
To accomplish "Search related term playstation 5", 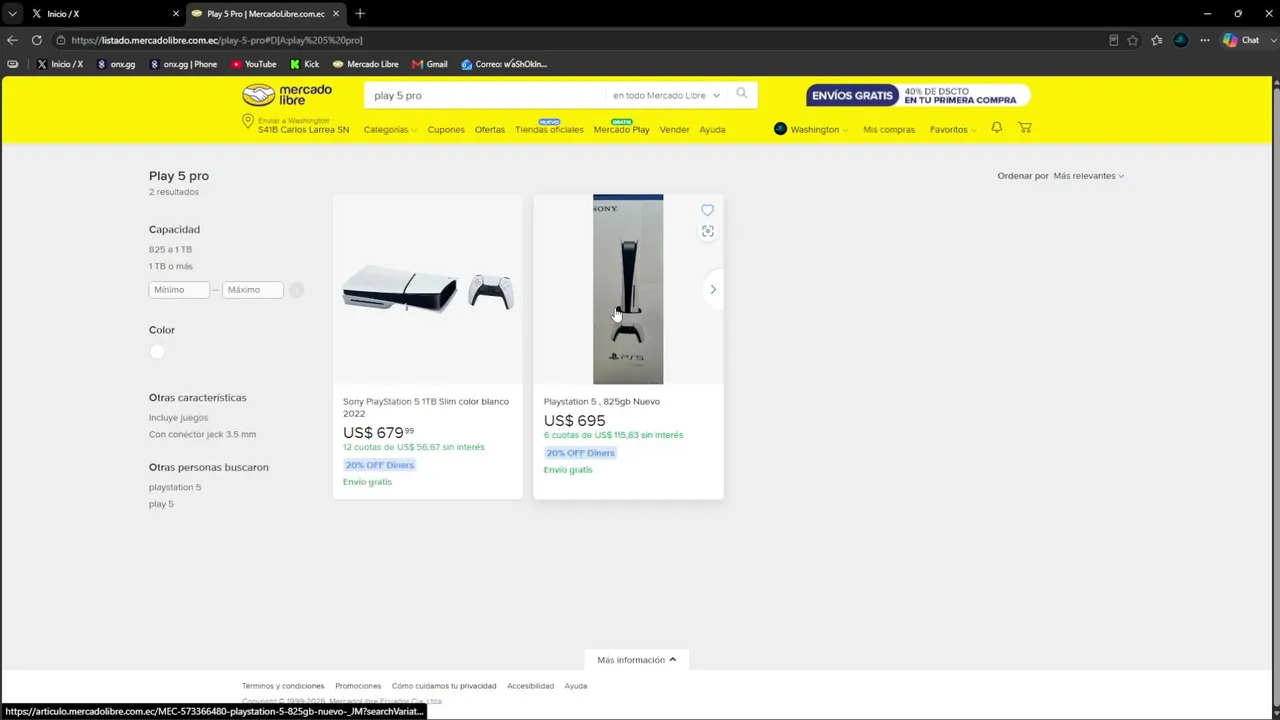I will pos(175,488).
